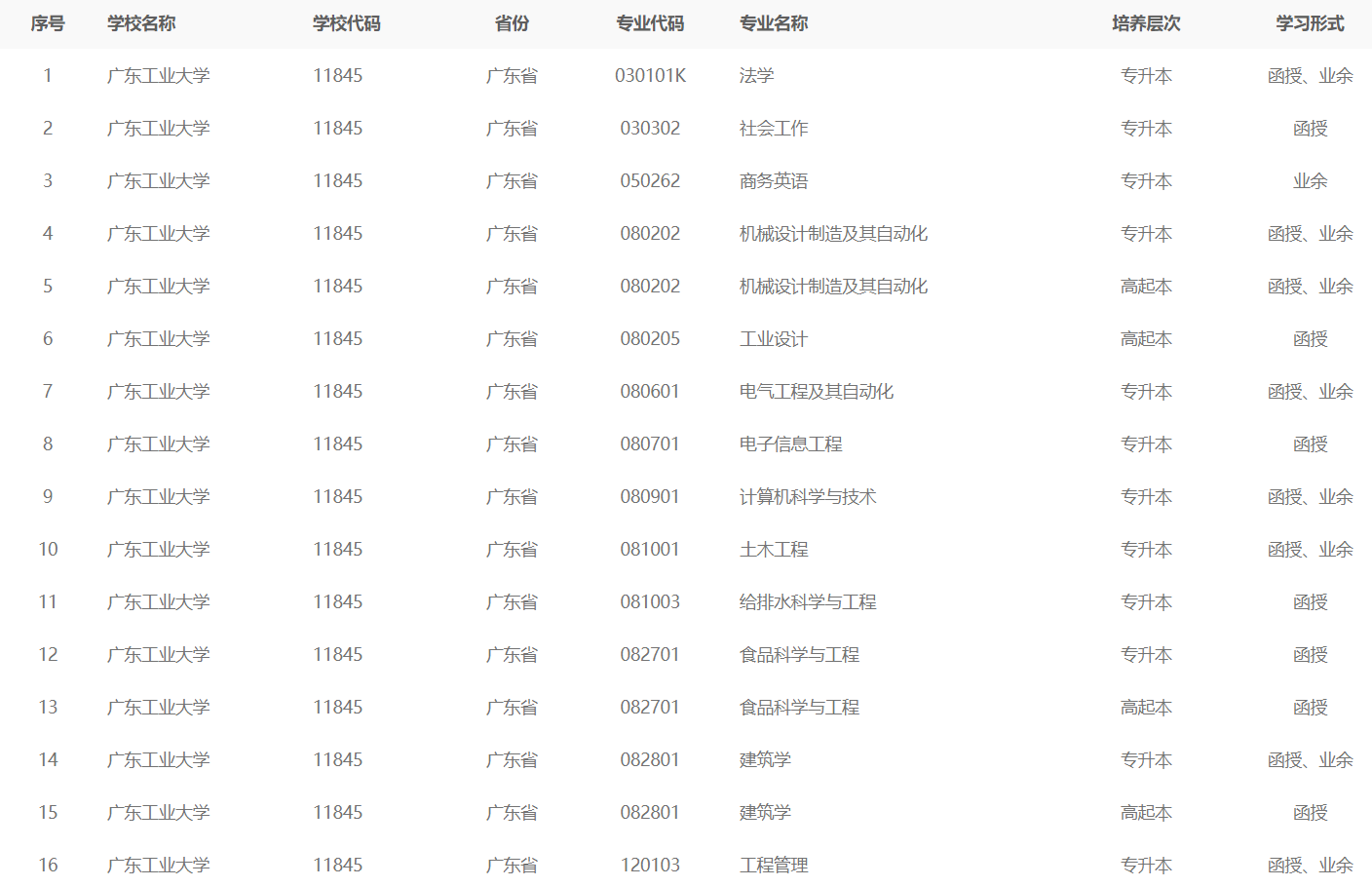The width and height of the screenshot is (1372, 887).
Task: Select the 商务英语 major name
Action: (x=774, y=181)
